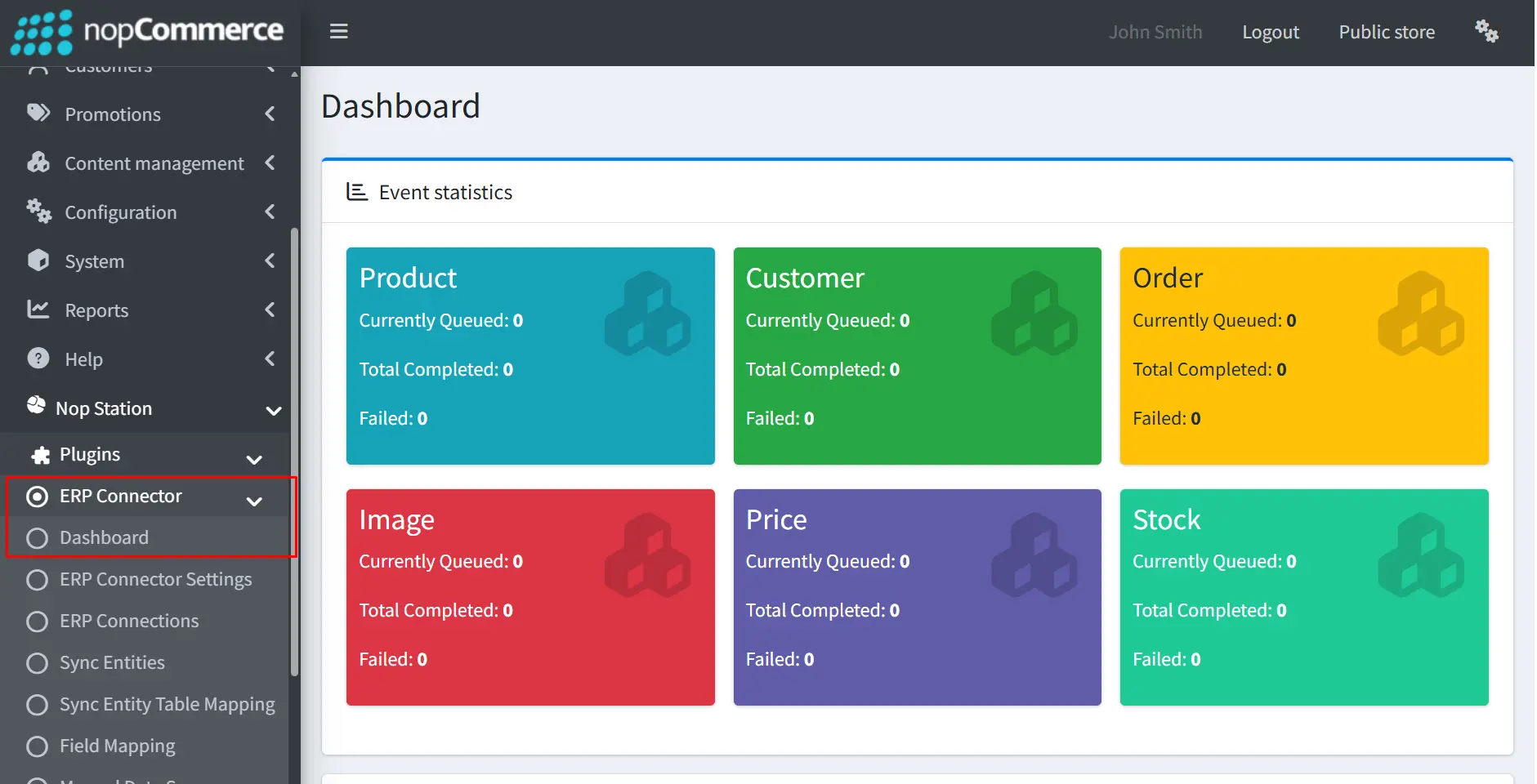Open the Field Mapping menu item
This screenshot has width=1537, height=784.
click(x=150, y=746)
